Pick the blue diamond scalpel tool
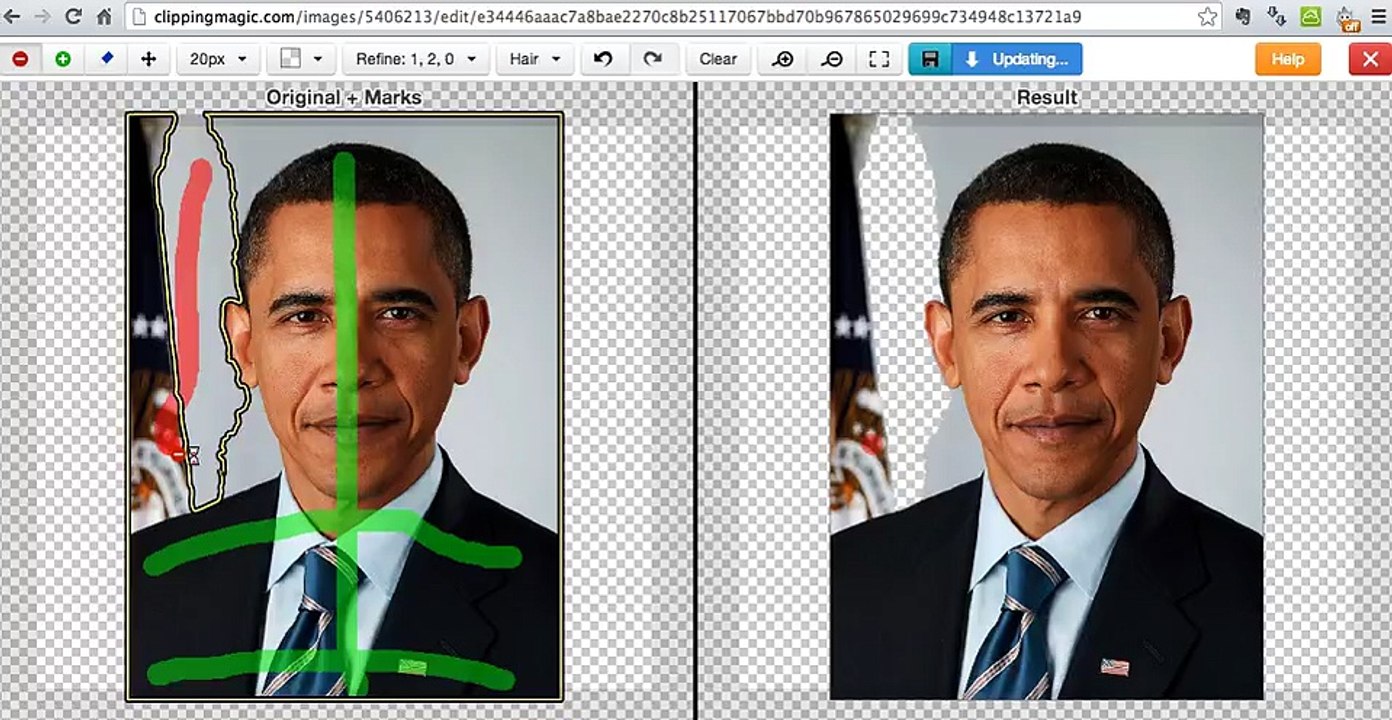 [x=106, y=59]
